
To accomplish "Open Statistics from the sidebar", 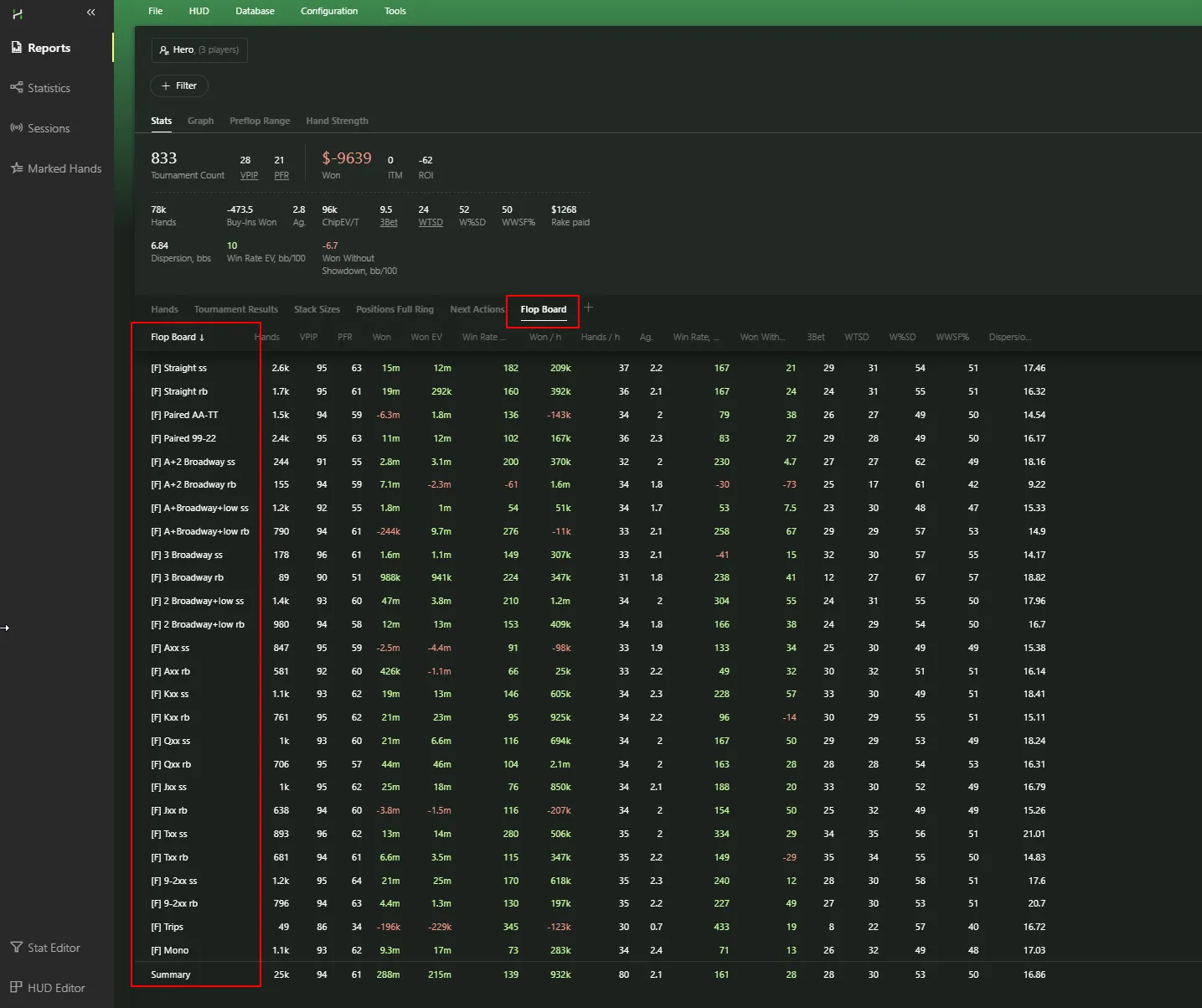I will pyautogui.click(x=49, y=88).
